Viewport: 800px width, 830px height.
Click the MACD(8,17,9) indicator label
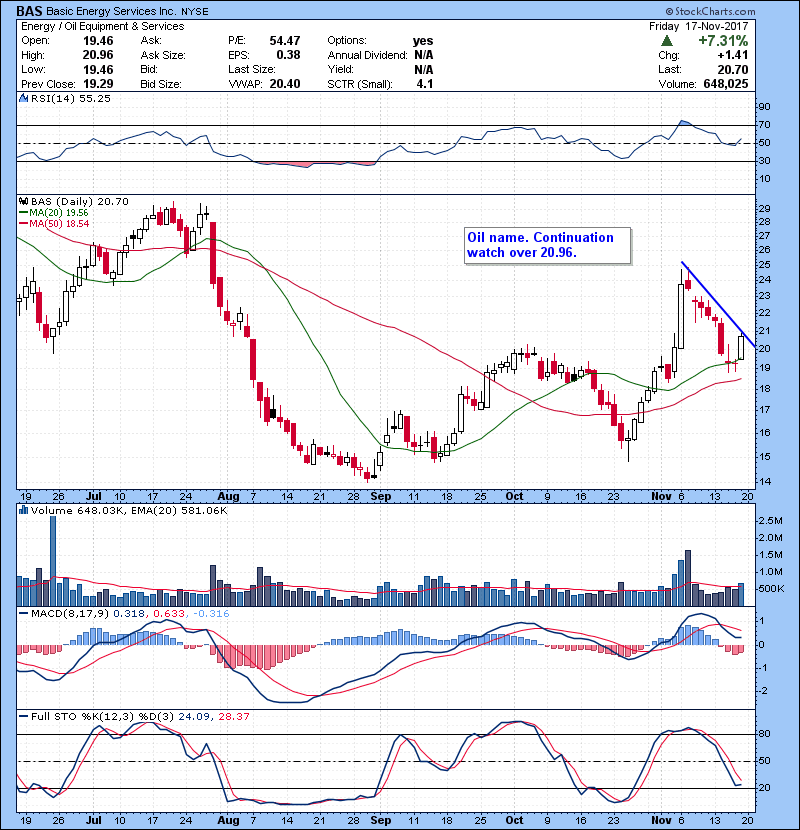point(71,614)
